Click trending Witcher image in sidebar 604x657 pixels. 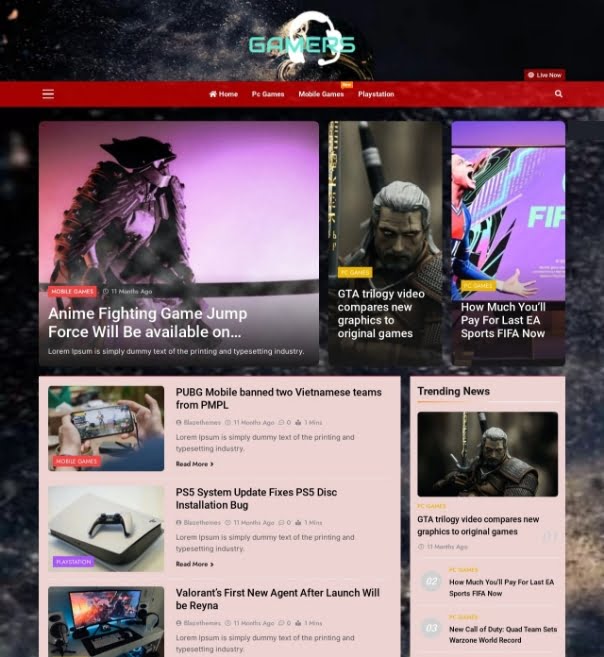(x=487, y=454)
